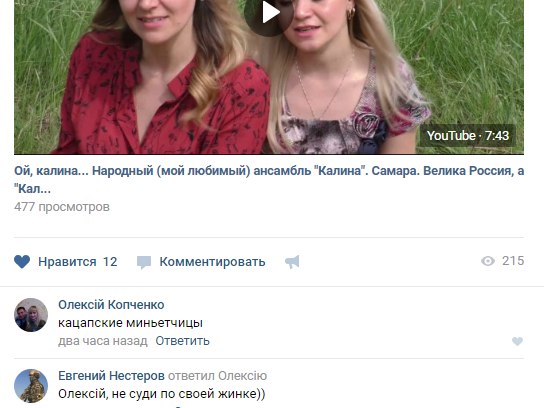This screenshot has width=544, height=408.
Task: Click the Комментировать button
Action: (212, 262)
